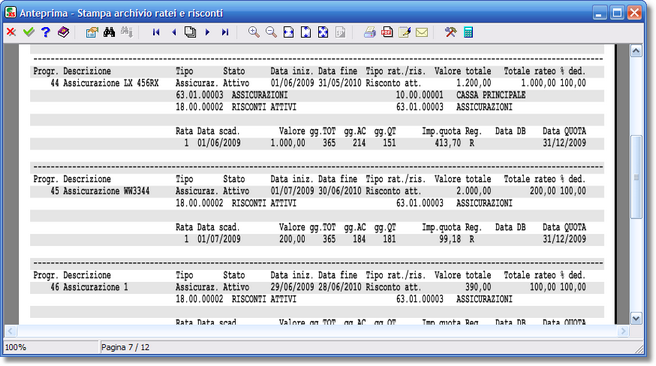656x366 pixels.
Task: Minimize the Anteprima window
Action: click(x=599, y=13)
